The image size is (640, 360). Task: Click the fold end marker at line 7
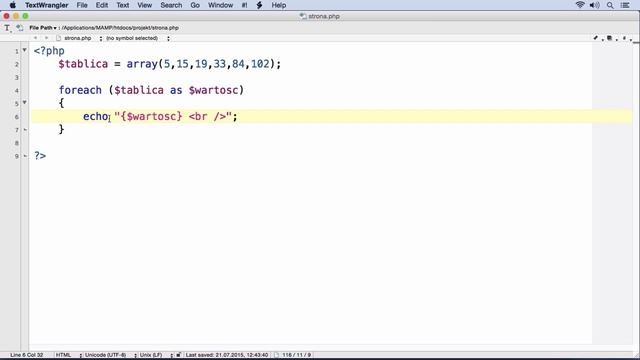[x=25, y=130]
